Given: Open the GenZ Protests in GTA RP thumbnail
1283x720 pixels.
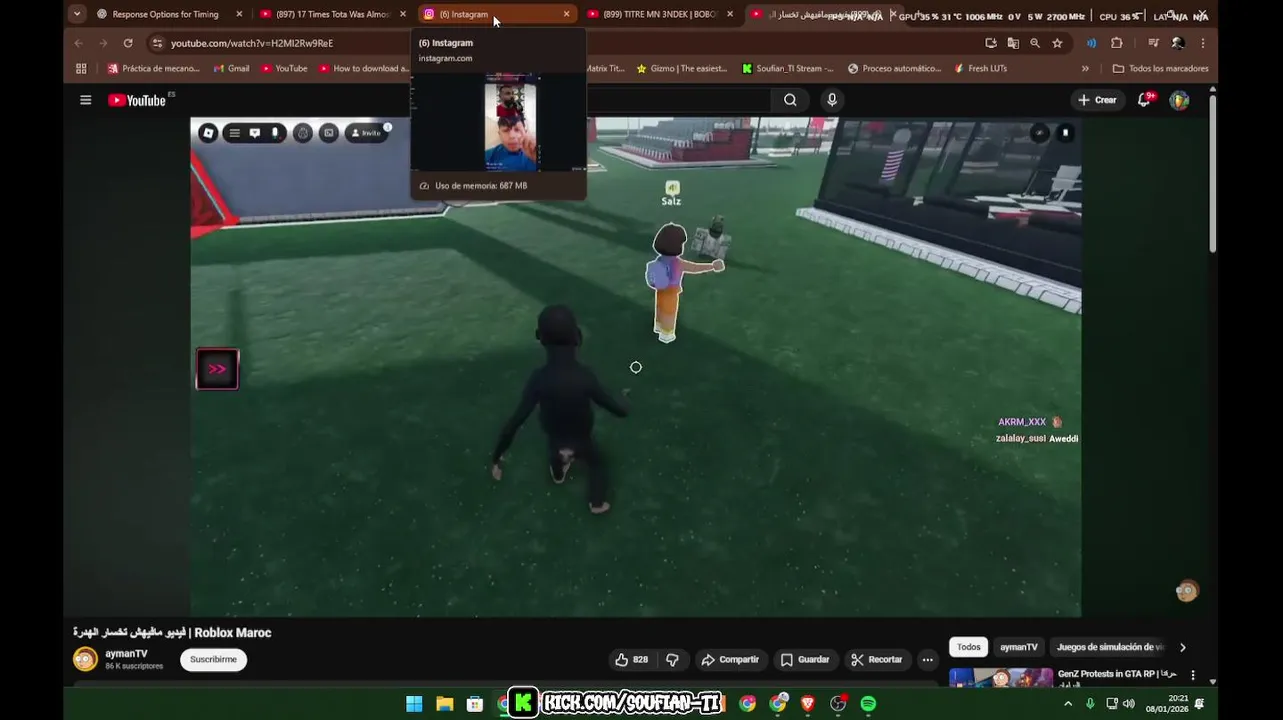Looking at the screenshot, I should coord(1000,677).
